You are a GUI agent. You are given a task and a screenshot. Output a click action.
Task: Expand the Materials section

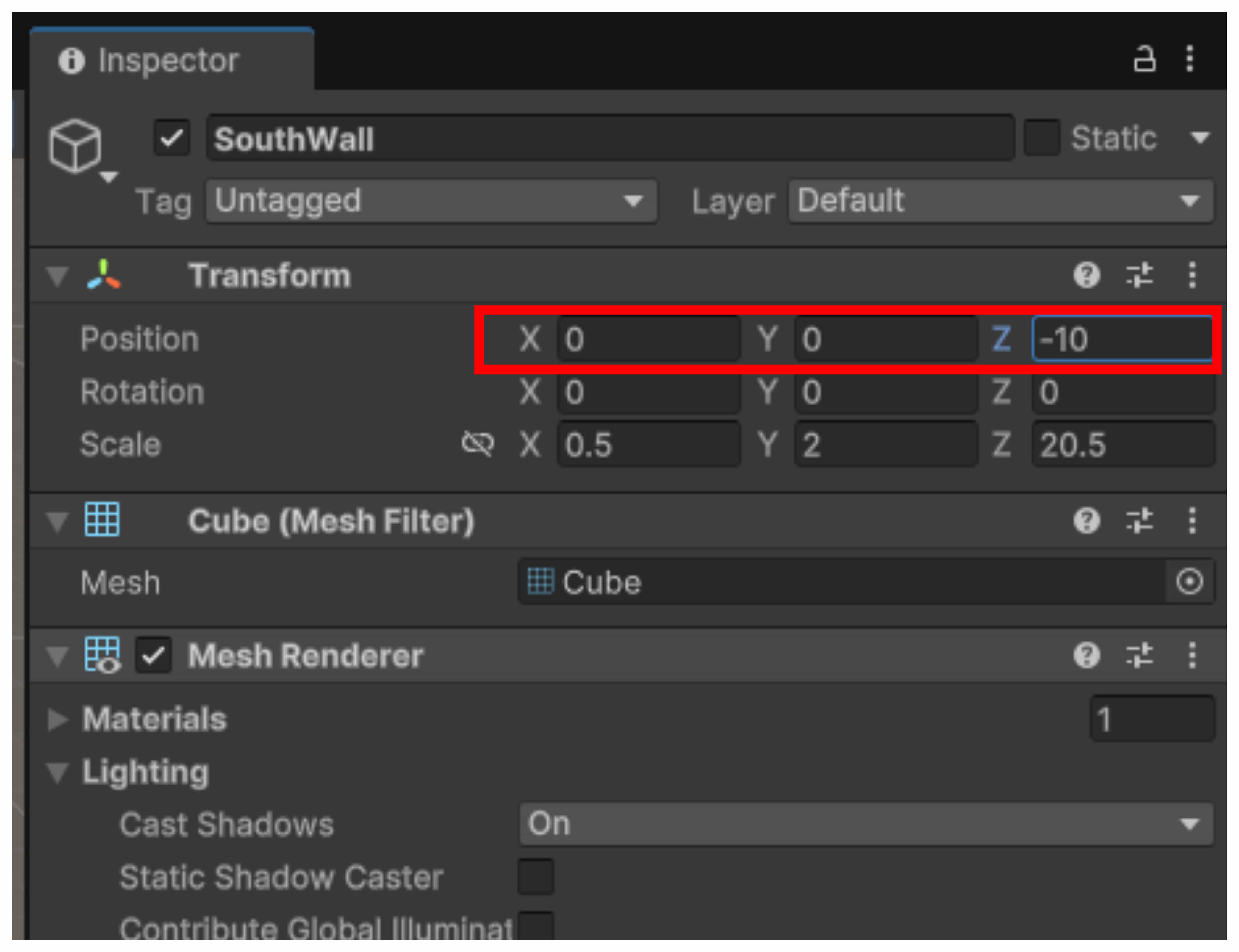[57, 719]
